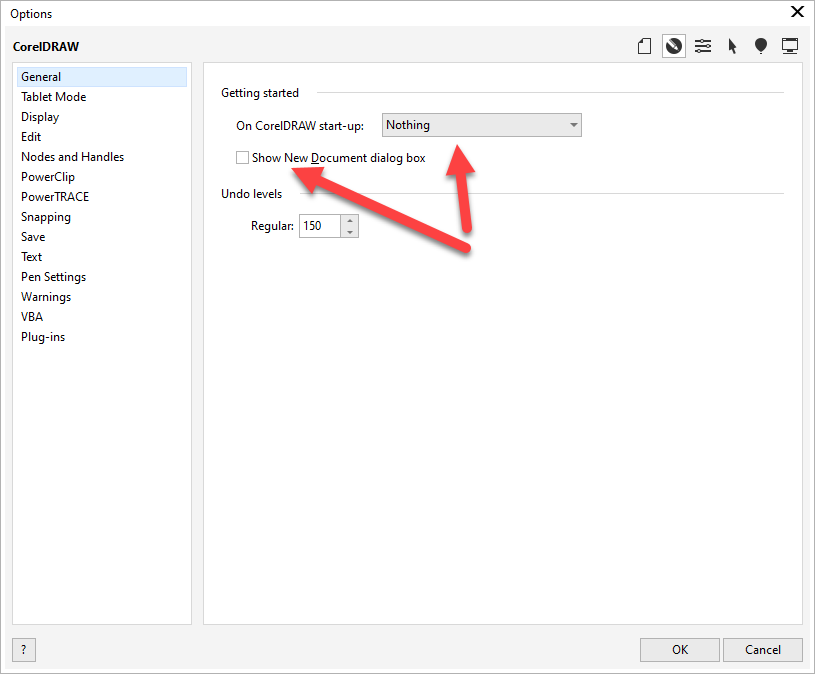Select Tablet Mode category

(x=102, y=97)
